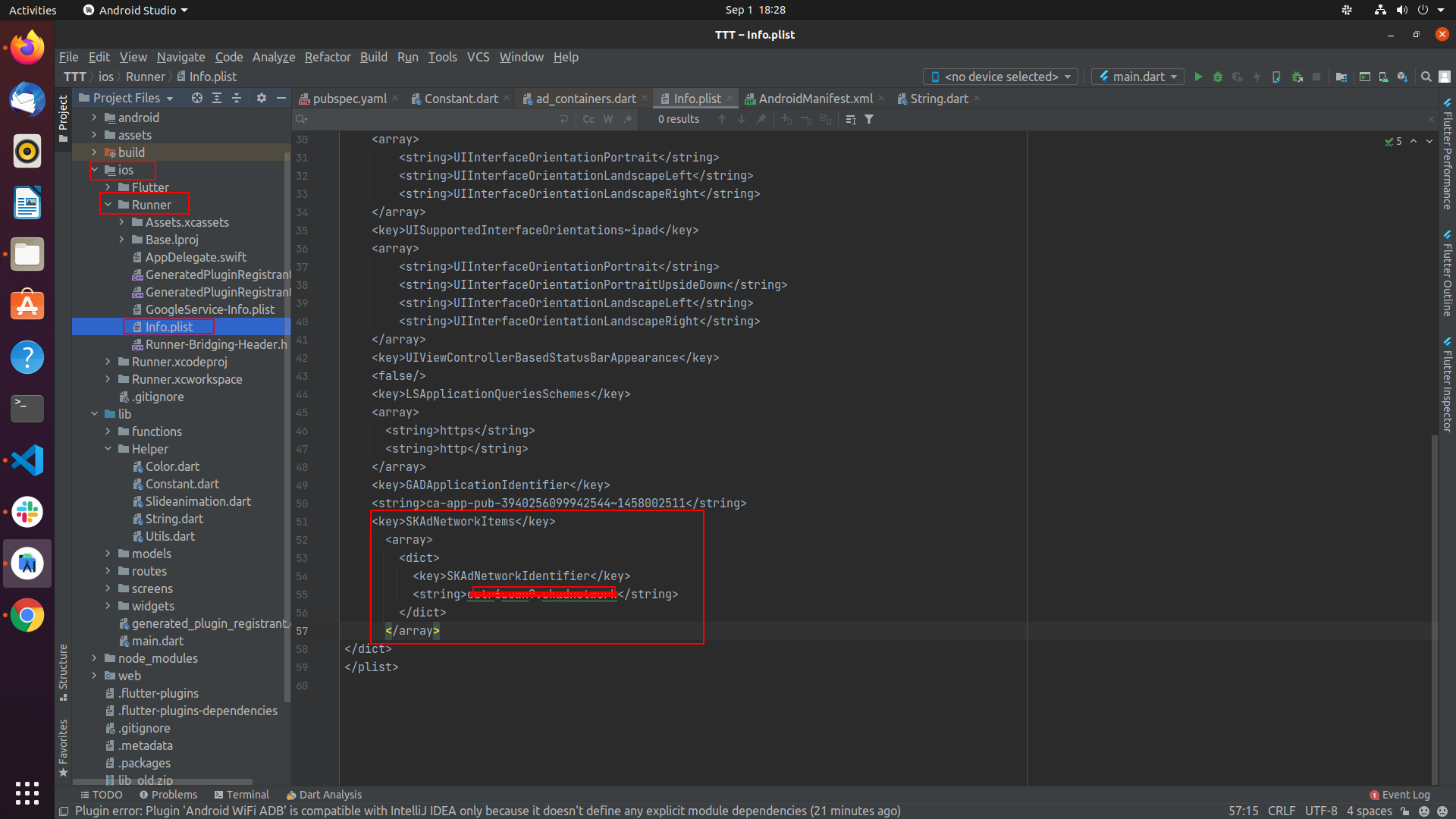The width and height of the screenshot is (1456, 819).
Task: Click the Runner breadcrumb in navigation bar
Action: point(145,77)
